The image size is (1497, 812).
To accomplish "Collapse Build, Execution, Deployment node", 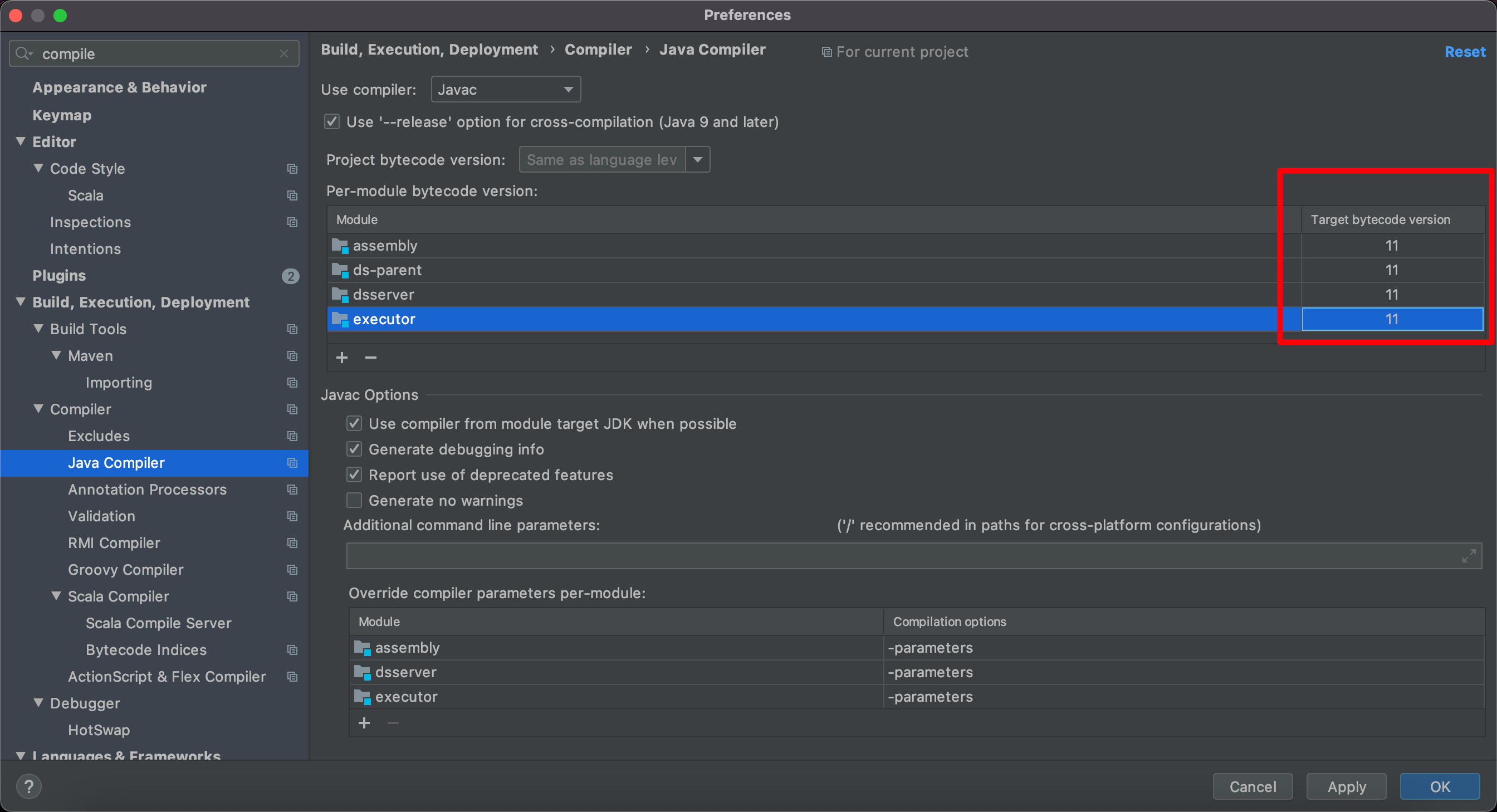I will 21,302.
